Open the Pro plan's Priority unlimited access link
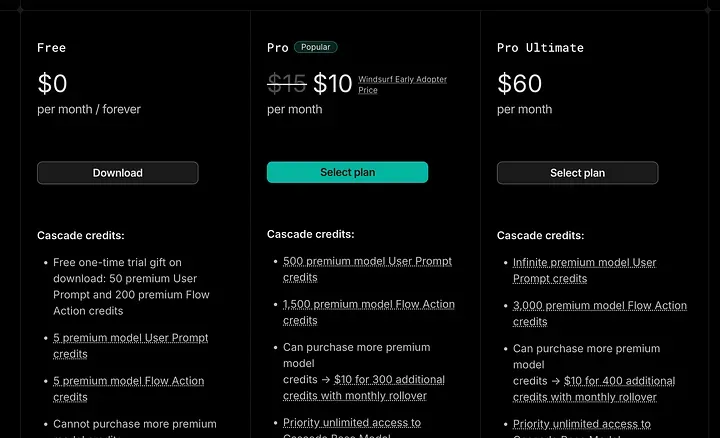This screenshot has height=438, width=720. tap(351, 423)
